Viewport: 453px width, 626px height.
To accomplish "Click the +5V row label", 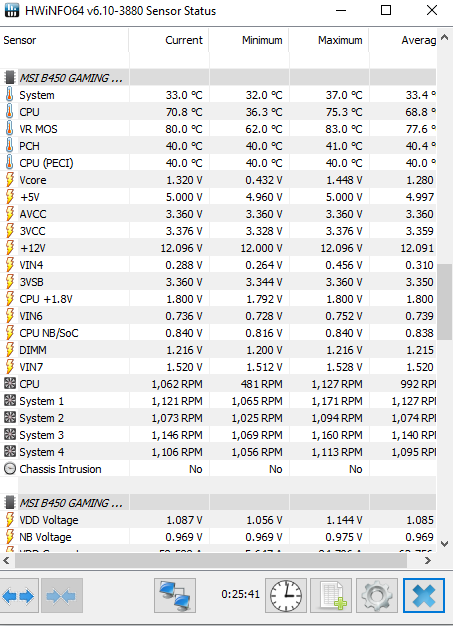I will (30, 197).
